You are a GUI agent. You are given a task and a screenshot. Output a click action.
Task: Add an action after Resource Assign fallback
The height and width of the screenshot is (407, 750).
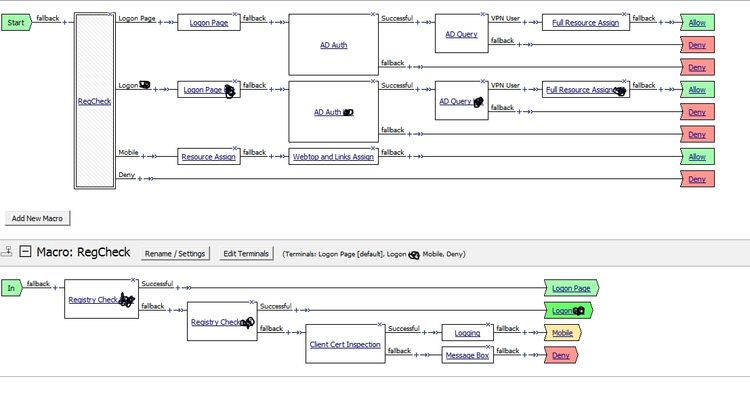271,156
